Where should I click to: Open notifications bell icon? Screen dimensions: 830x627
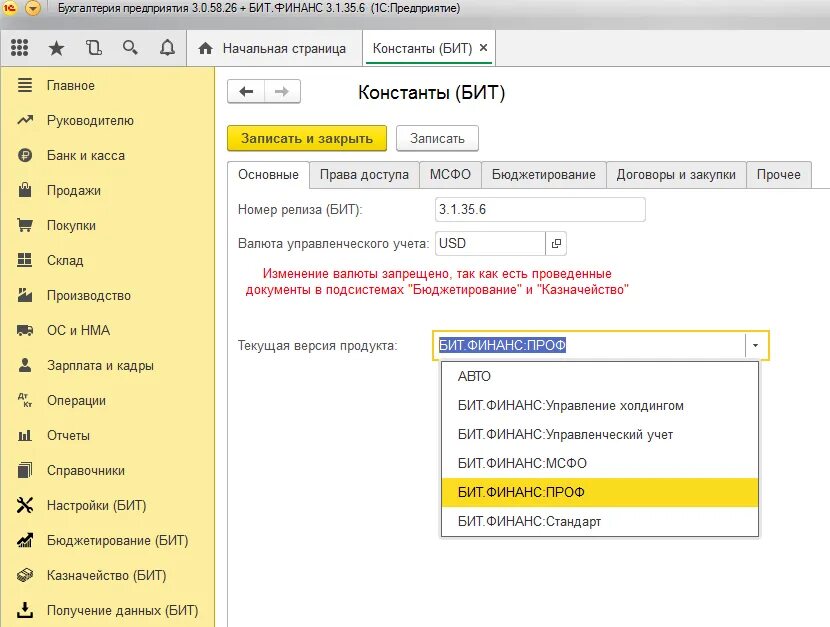[167, 48]
